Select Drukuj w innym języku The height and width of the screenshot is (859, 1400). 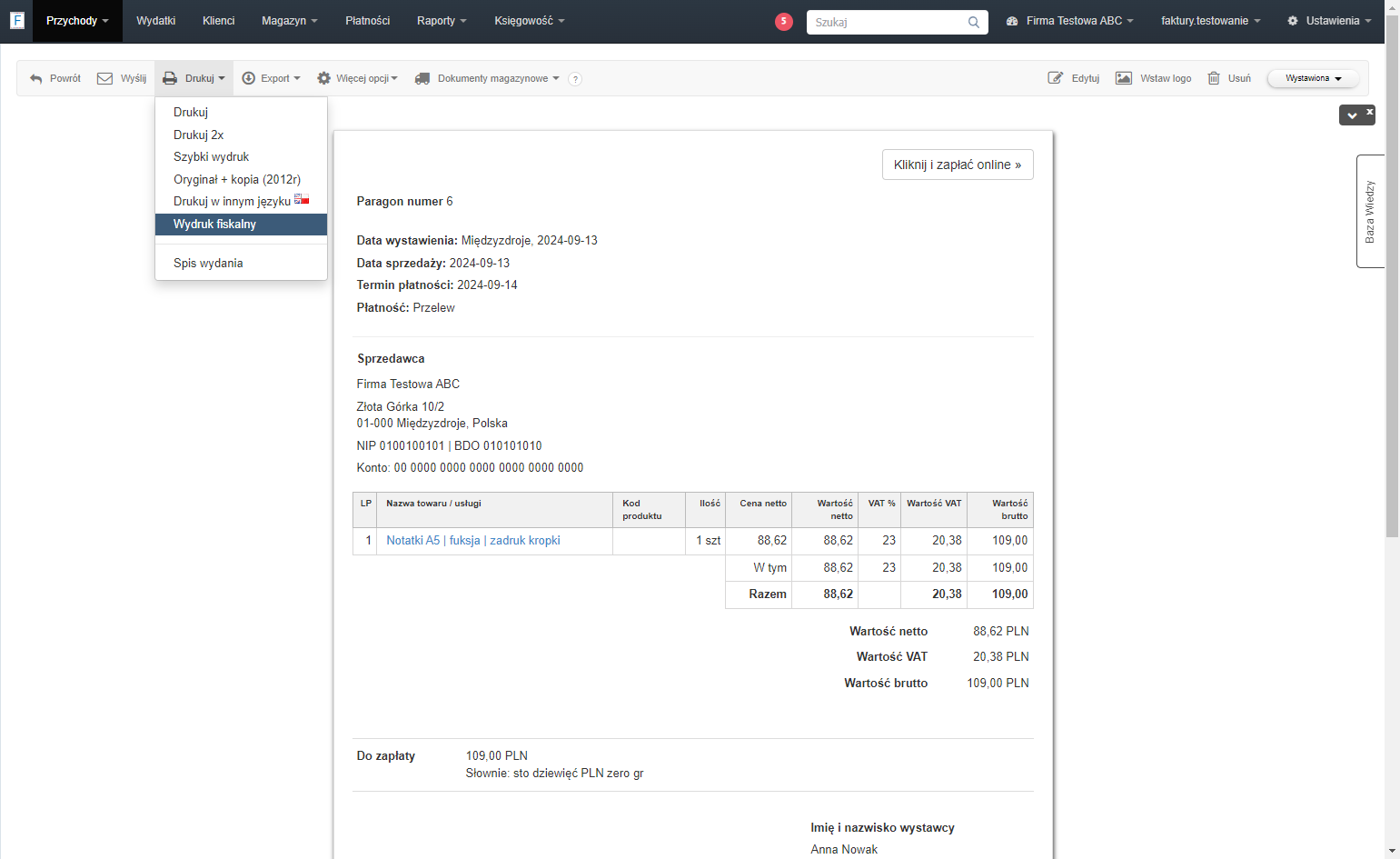point(241,202)
